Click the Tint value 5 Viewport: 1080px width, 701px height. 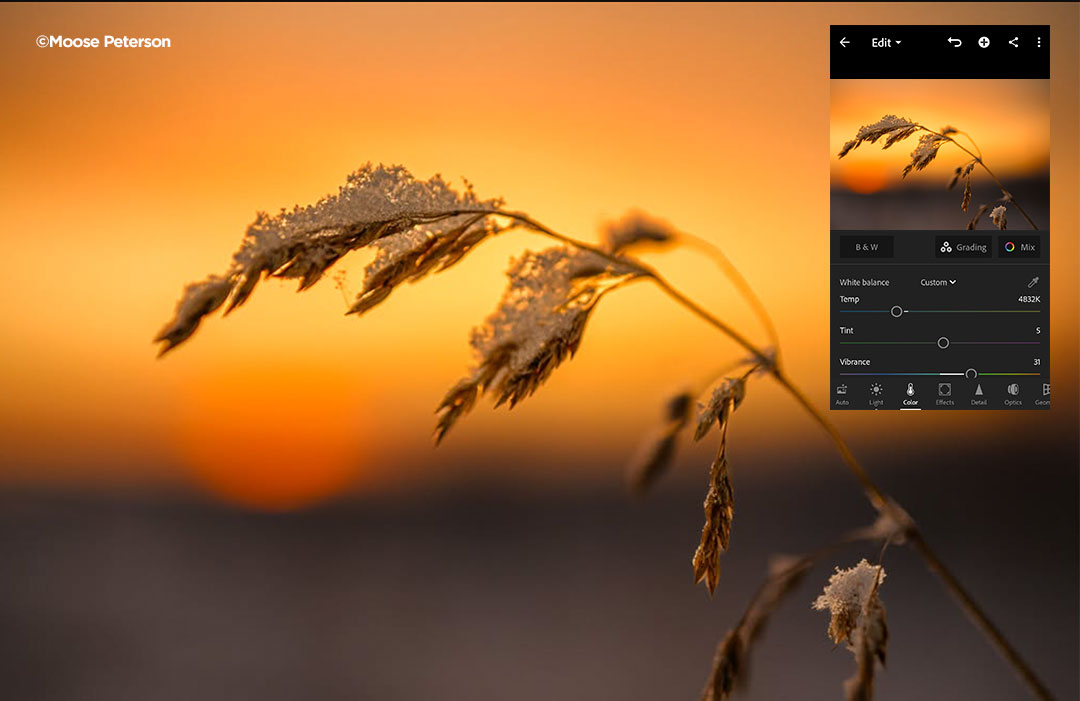[x=1038, y=331]
